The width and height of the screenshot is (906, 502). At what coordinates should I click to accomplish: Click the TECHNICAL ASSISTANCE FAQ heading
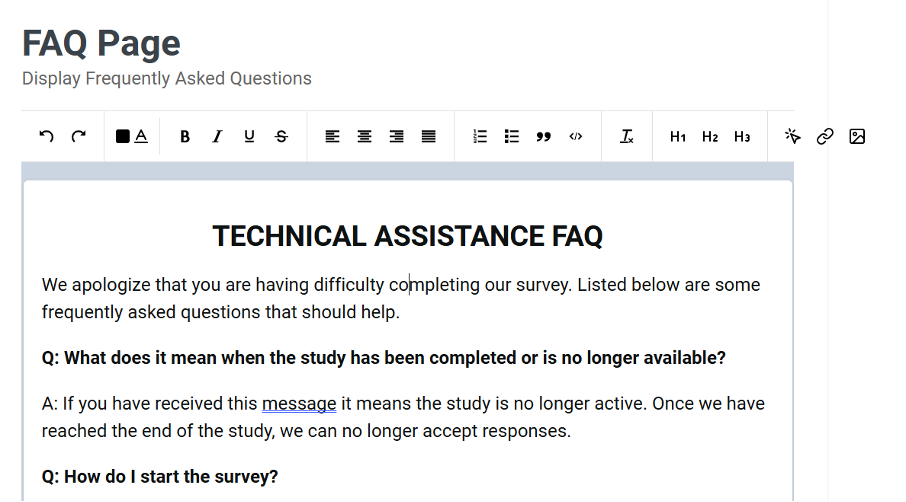[408, 236]
